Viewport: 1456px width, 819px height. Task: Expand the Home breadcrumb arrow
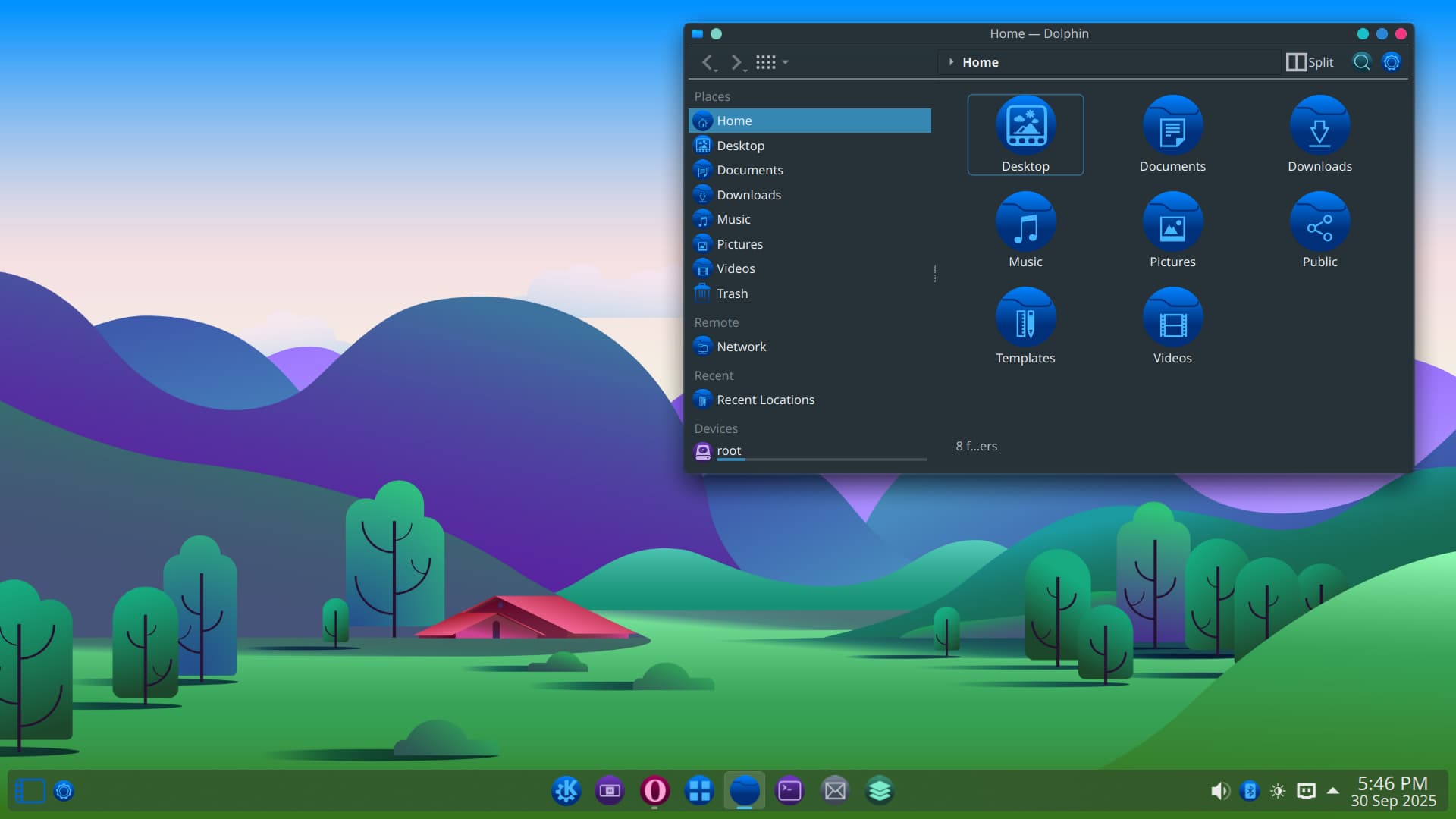click(x=951, y=62)
